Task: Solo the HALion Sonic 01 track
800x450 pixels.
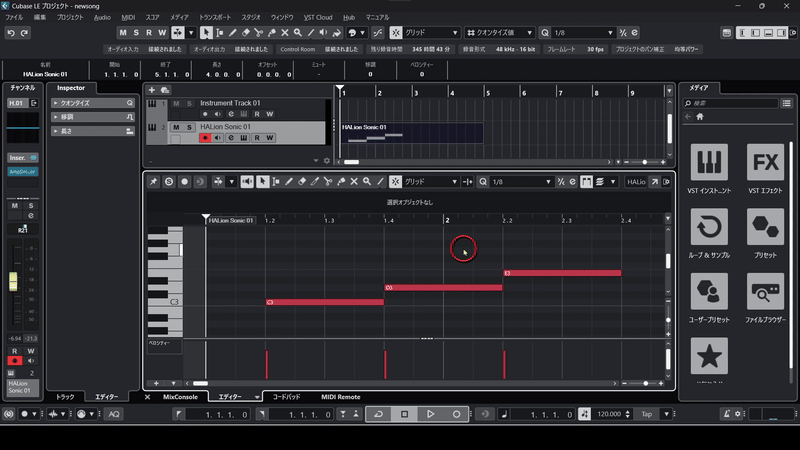Action: click(x=189, y=127)
